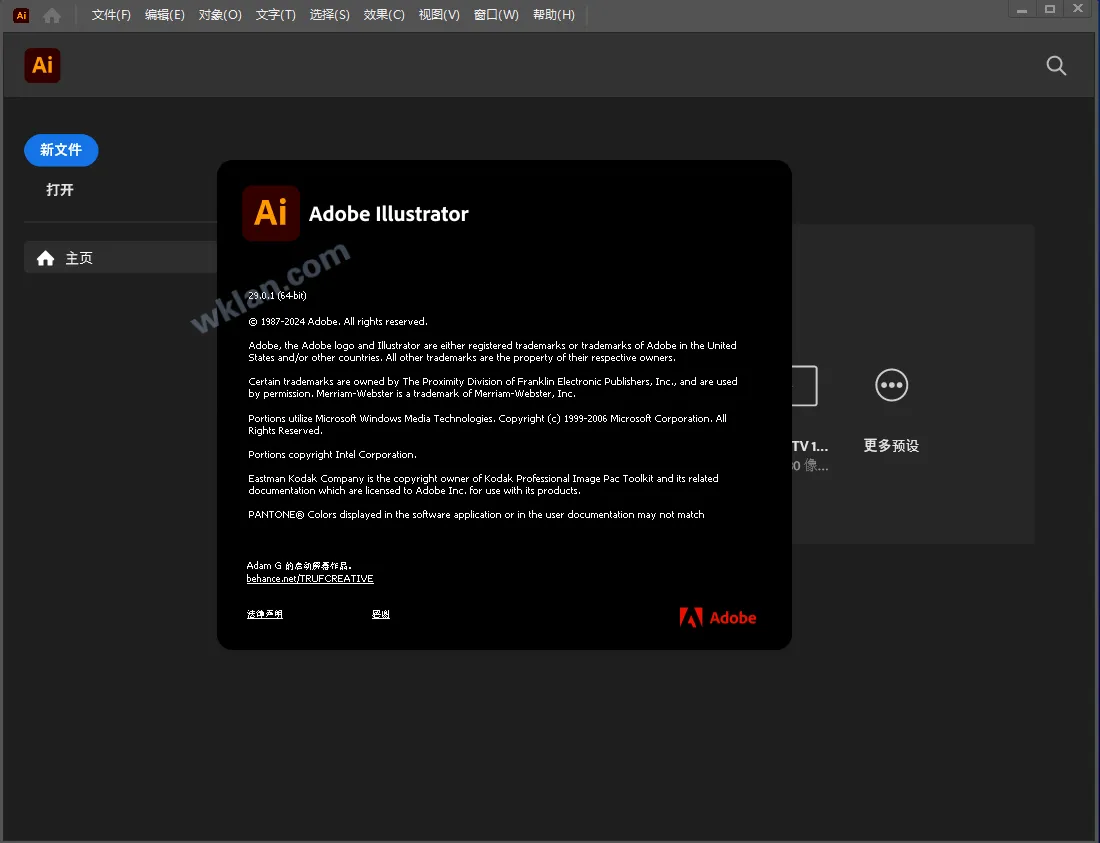The height and width of the screenshot is (843, 1100).
Task: Click the blue 新文件 button
Action: [x=61, y=150]
